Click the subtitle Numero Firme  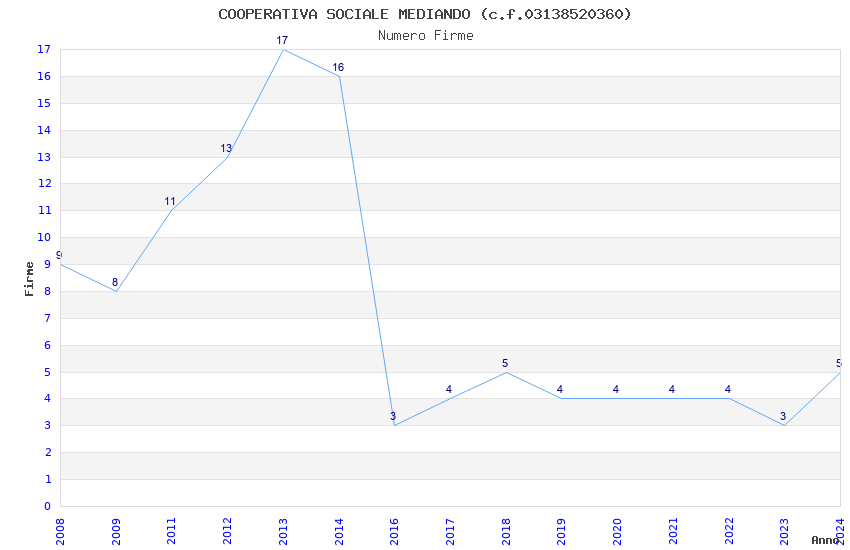426,36
